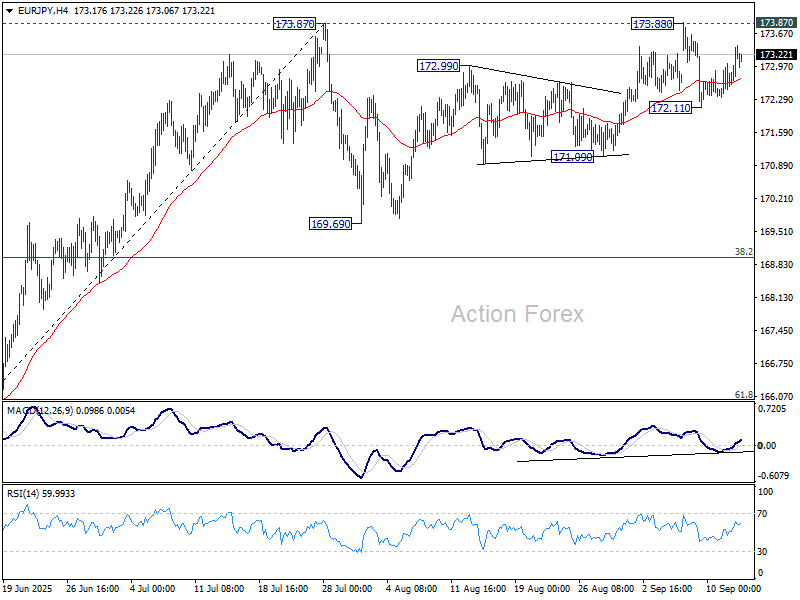Click the 19 Jun 2025 date label
Screen dimensions: 800x600
[27, 590]
